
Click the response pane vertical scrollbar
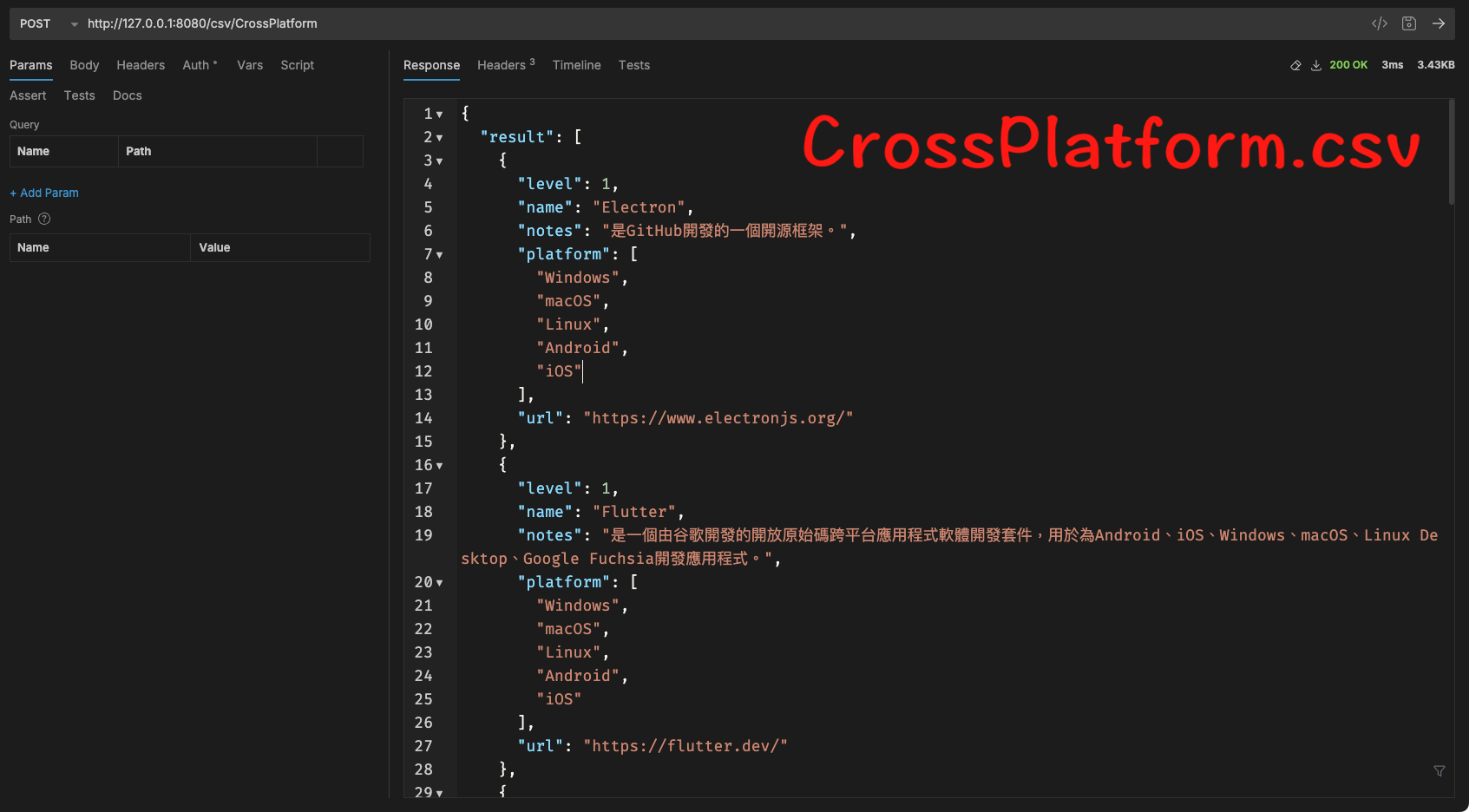[x=1451, y=152]
